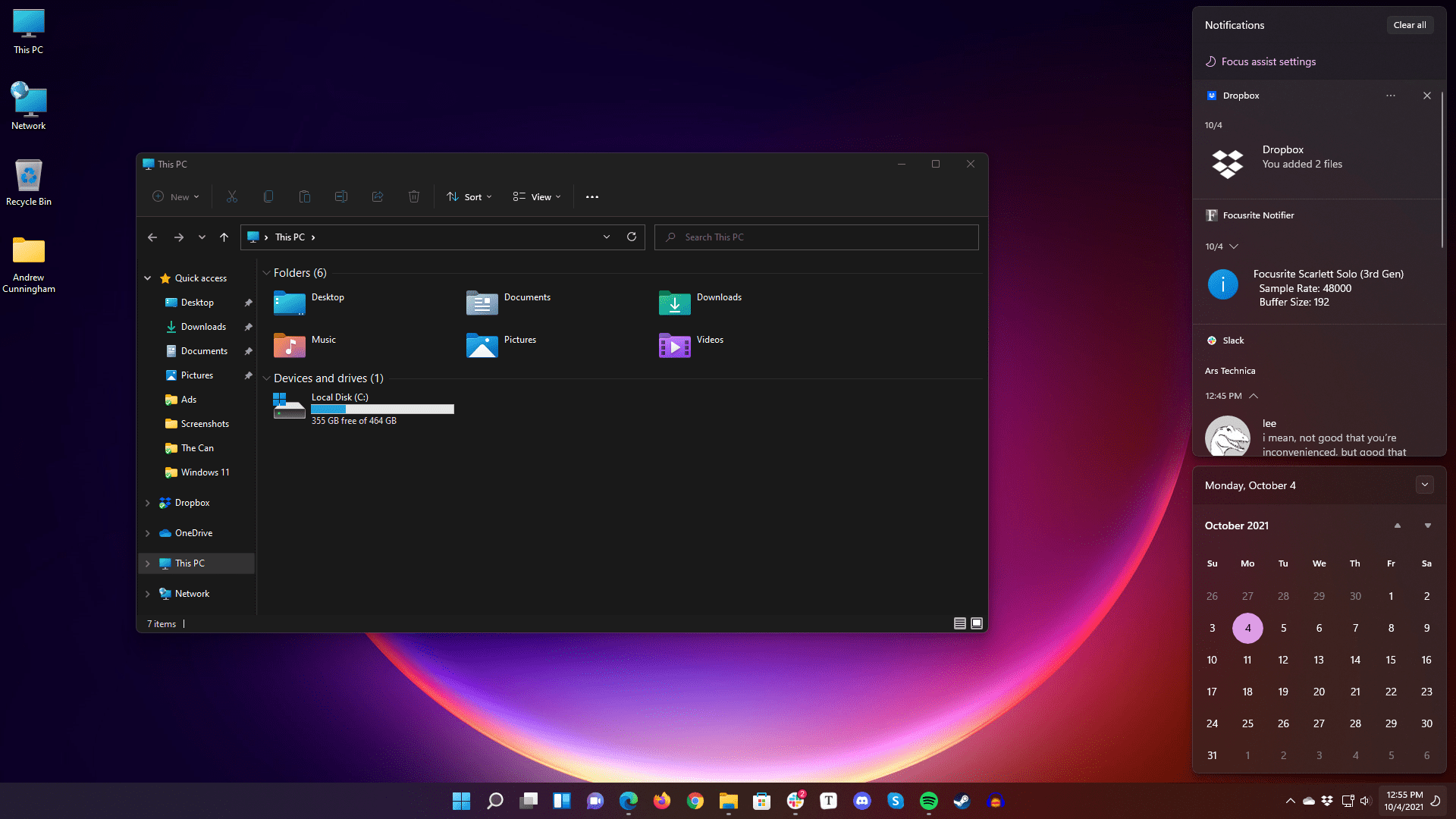Click the Clear all notifications button
Screen dimensions: 1456x819
pos(1409,24)
